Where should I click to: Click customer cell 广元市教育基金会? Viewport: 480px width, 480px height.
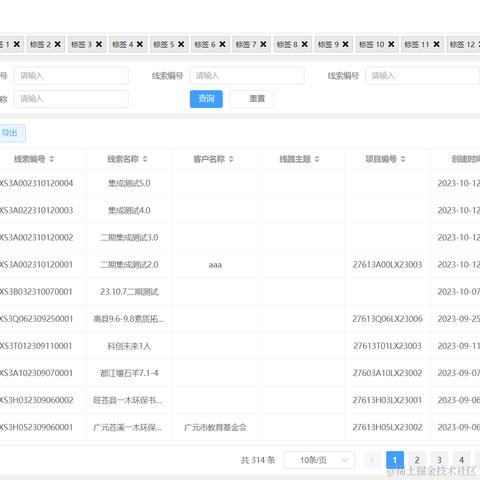pyautogui.click(x=215, y=427)
